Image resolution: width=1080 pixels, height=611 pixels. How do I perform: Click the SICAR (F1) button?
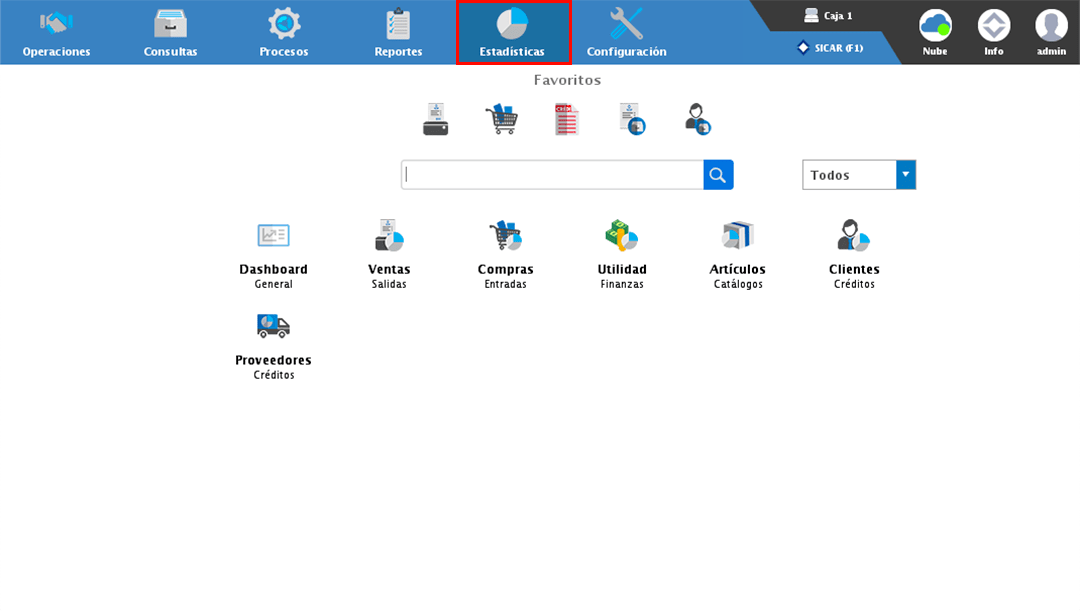[x=830, y=48]
